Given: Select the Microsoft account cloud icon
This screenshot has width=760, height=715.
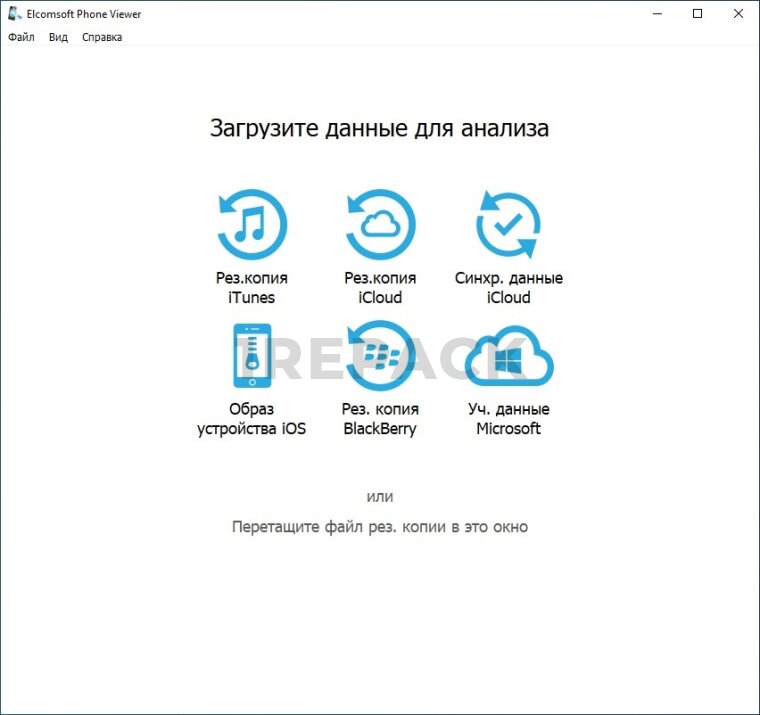Looking at the screenshot, I should tap(508, 357).
